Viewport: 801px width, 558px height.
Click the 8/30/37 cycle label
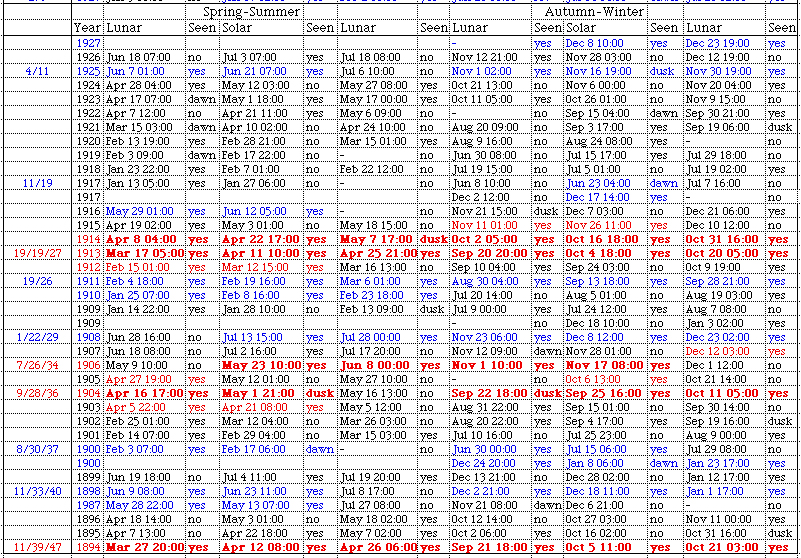tap(36, 450)
